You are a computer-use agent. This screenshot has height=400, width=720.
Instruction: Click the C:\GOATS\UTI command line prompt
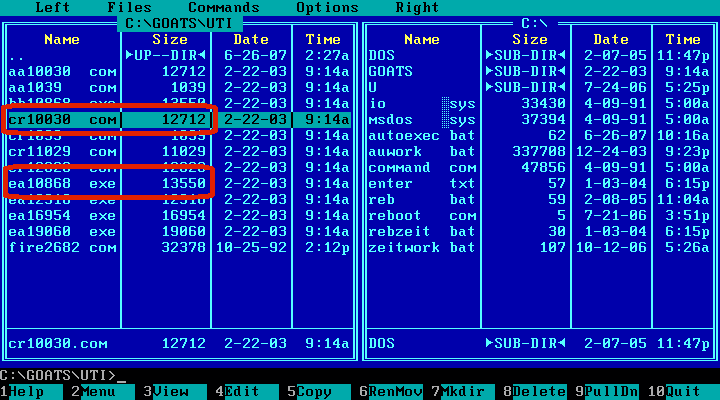tap(60, 376)
